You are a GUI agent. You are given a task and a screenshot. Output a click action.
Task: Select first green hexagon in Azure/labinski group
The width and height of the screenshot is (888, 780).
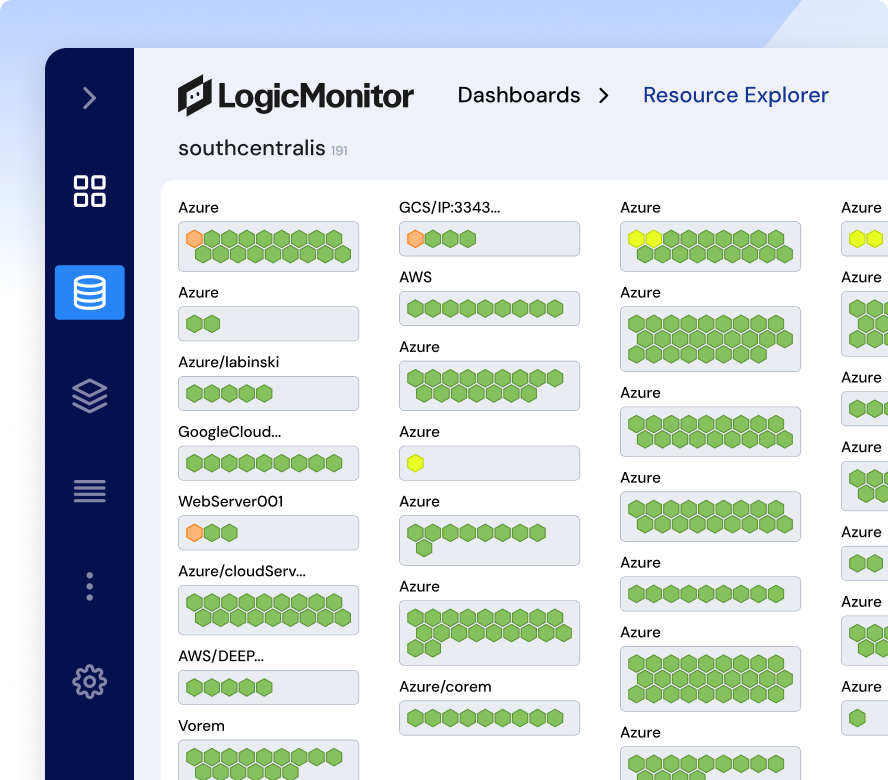[194, 394]
